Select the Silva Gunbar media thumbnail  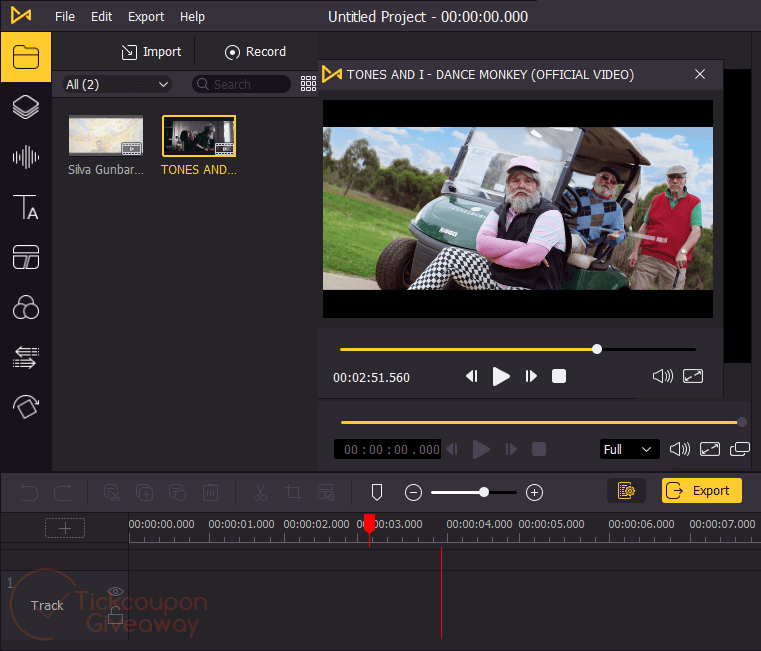pyautogui.click(x=105, y=137)
